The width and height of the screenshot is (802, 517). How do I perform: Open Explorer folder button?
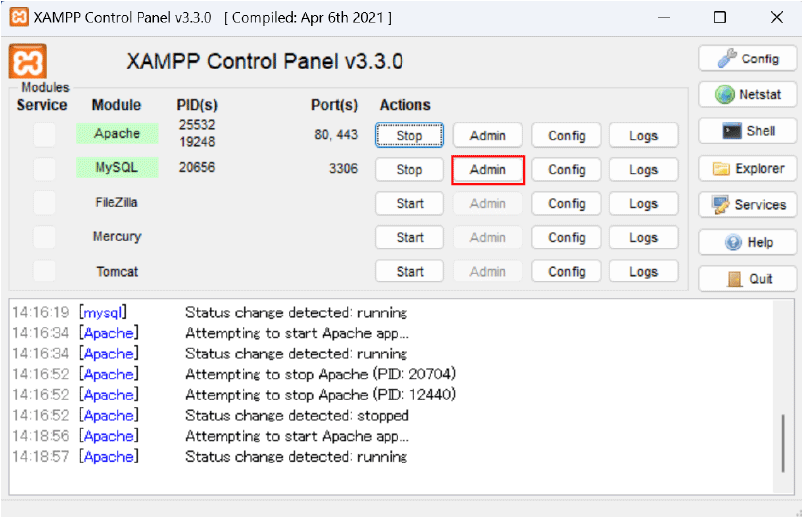click(x=748, y=168)
